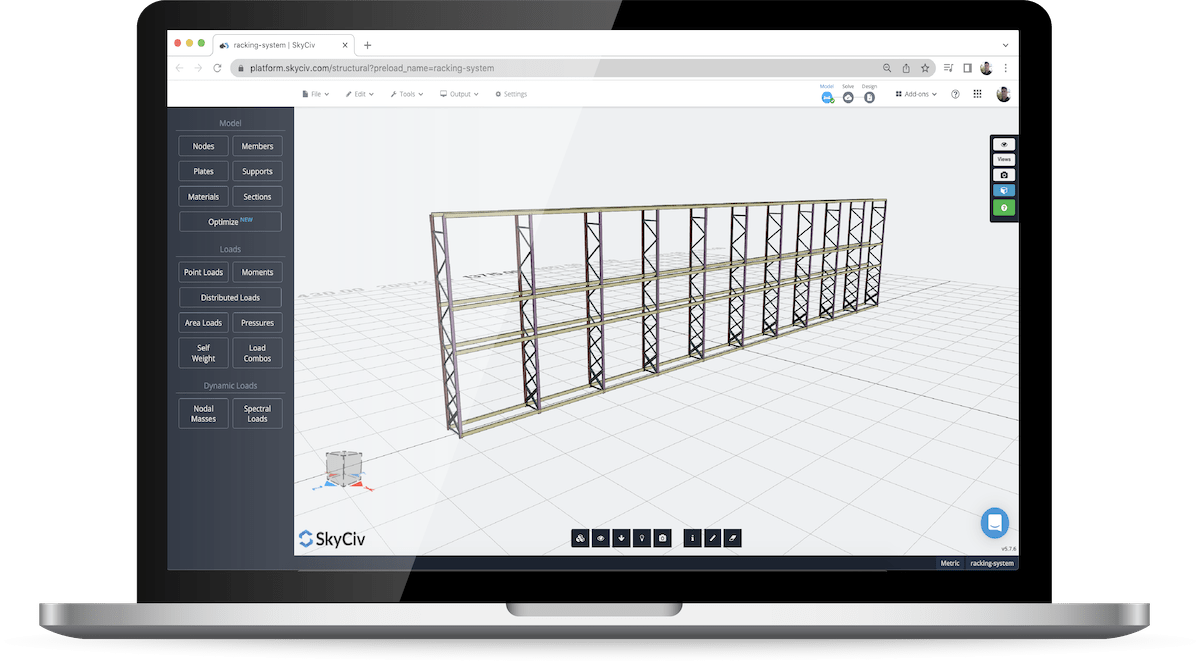Click the Solve cloud icon in top bar

point(847,96)
